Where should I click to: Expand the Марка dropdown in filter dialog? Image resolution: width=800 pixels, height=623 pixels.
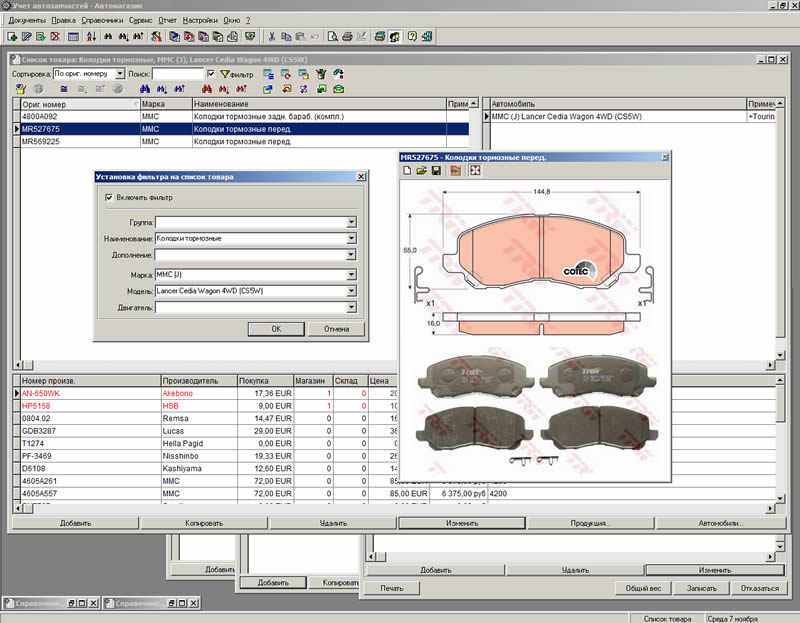pyautogui.click(x=352, y=275)
